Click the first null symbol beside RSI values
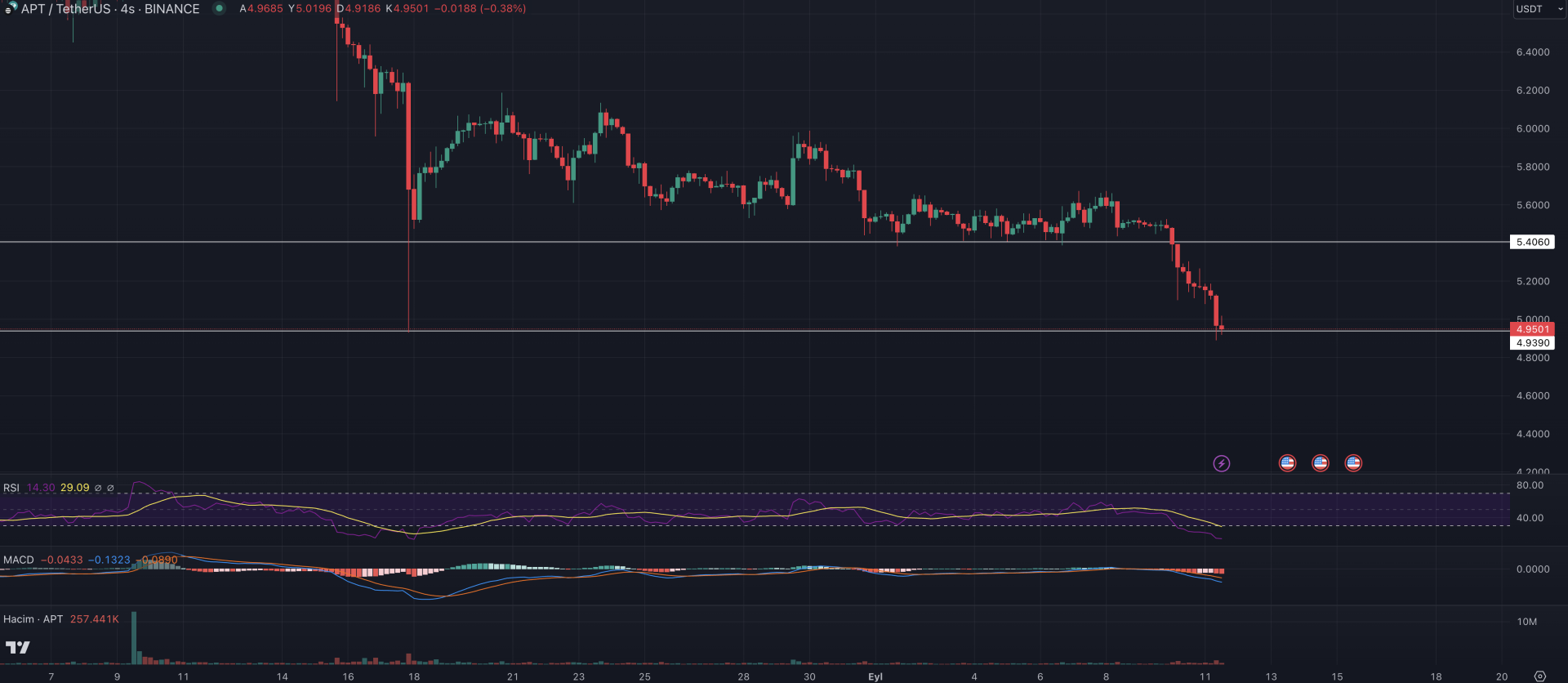This screenshot has height=683, width=1568. tap(98, 488)
